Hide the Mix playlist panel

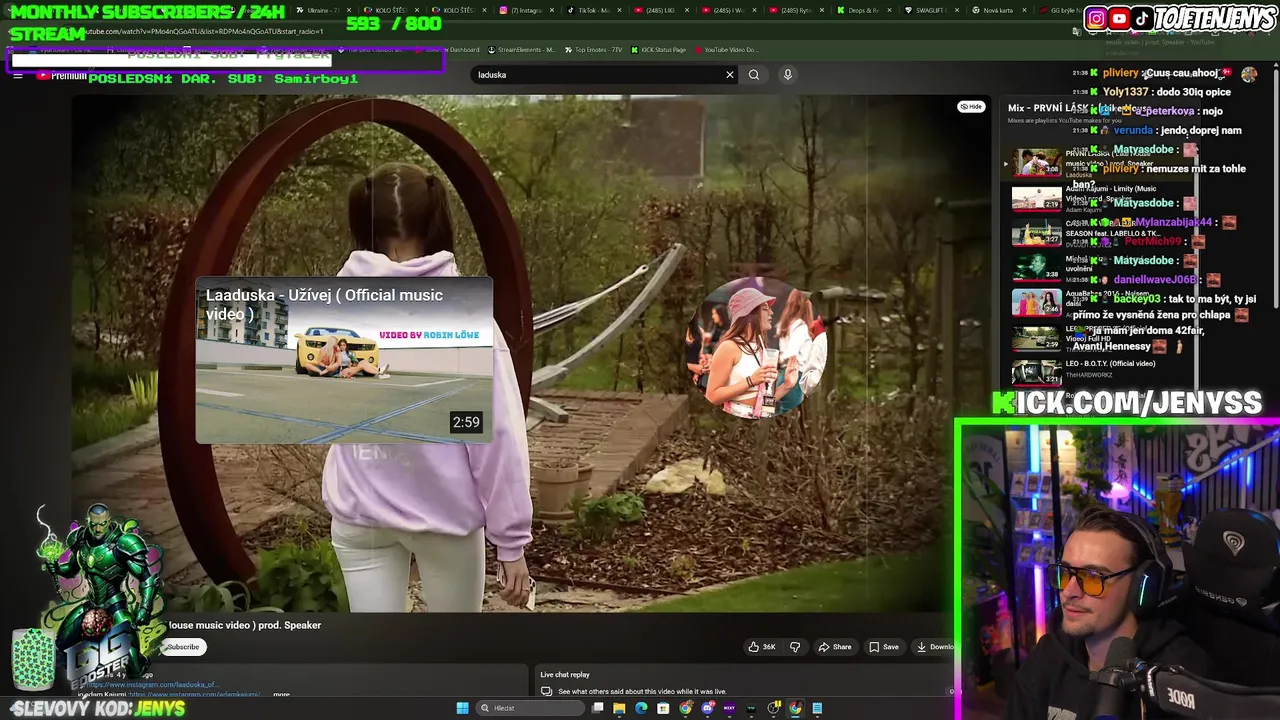971,107
